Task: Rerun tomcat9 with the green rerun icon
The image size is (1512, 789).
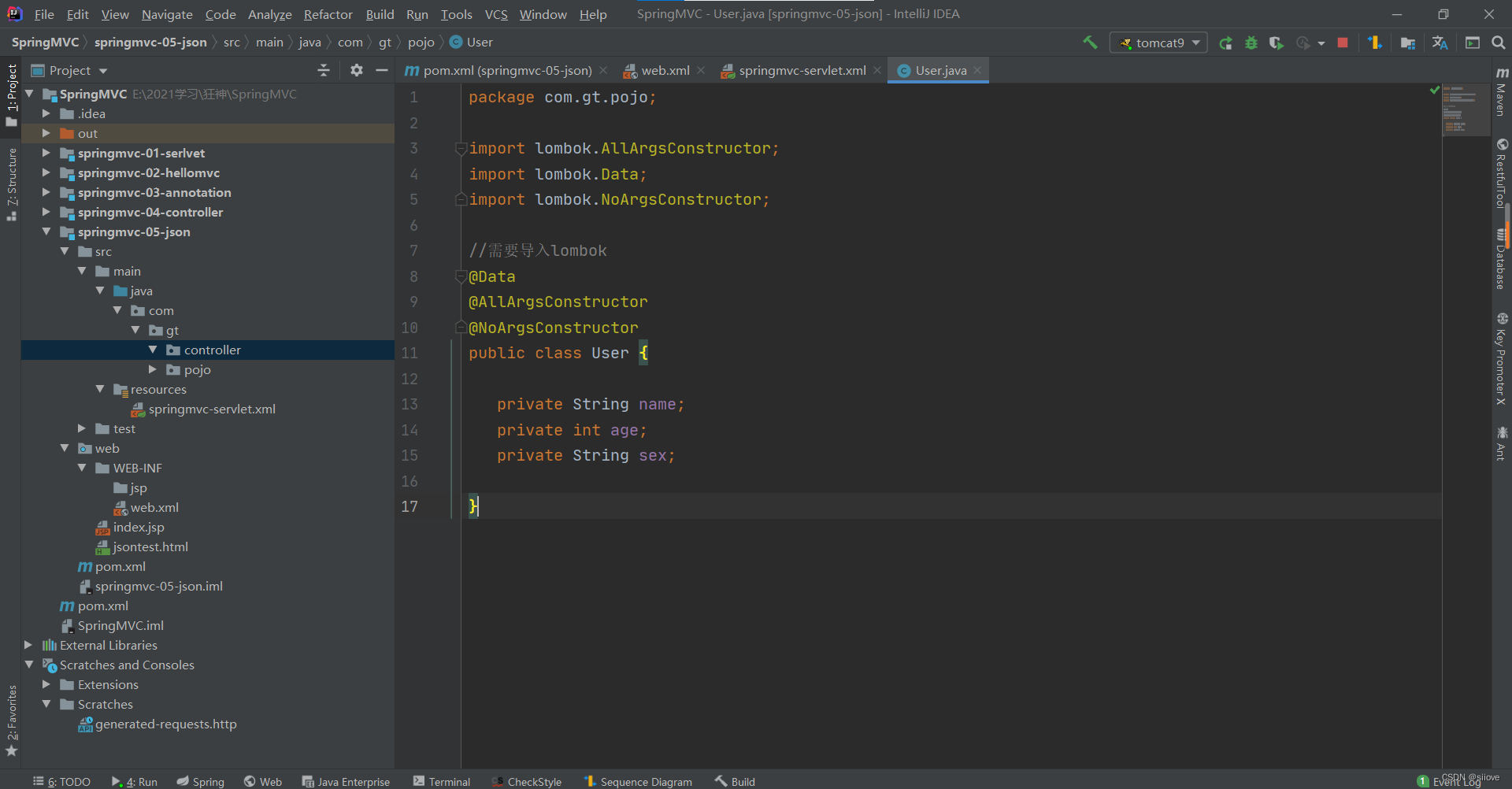Action: pos(1225,43)
